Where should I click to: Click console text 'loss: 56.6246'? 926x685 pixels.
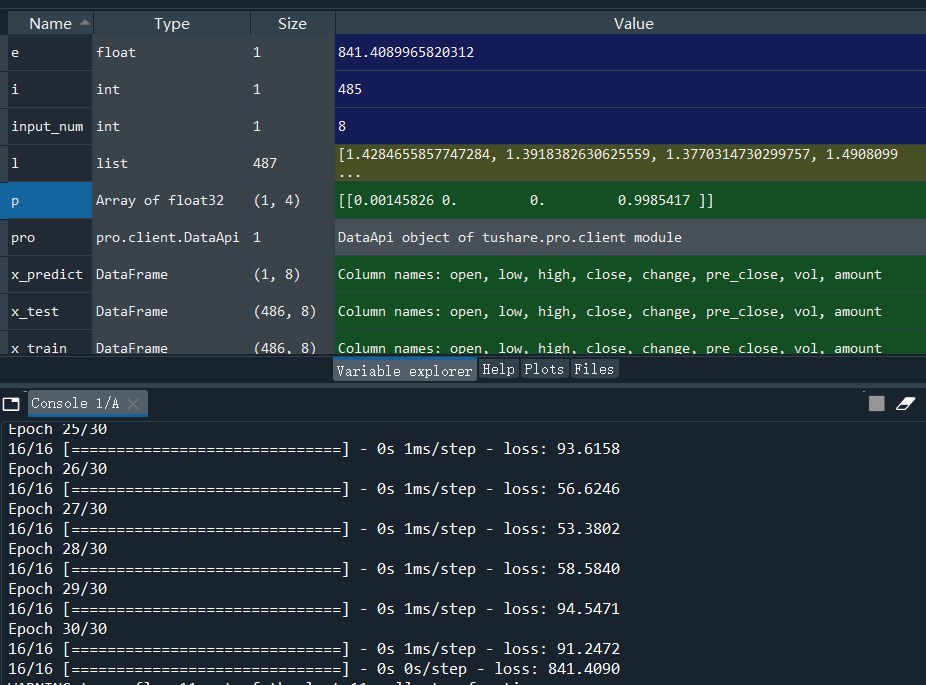(562, 489)
